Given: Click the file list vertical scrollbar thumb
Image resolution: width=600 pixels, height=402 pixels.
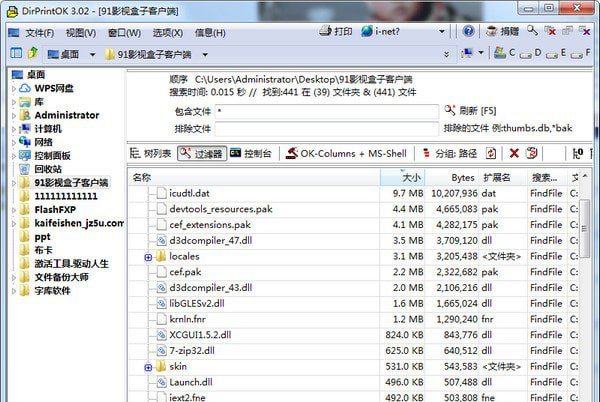Looking at the screenshot, I should (584, 229).
